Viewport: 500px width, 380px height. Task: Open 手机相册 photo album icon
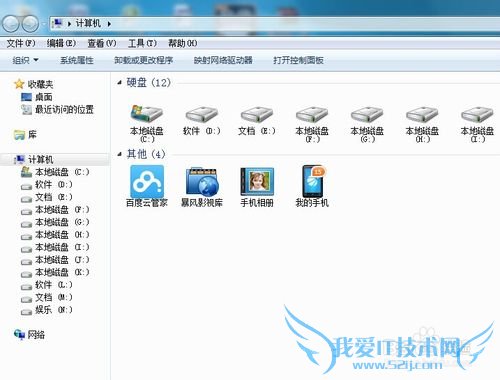257,182
